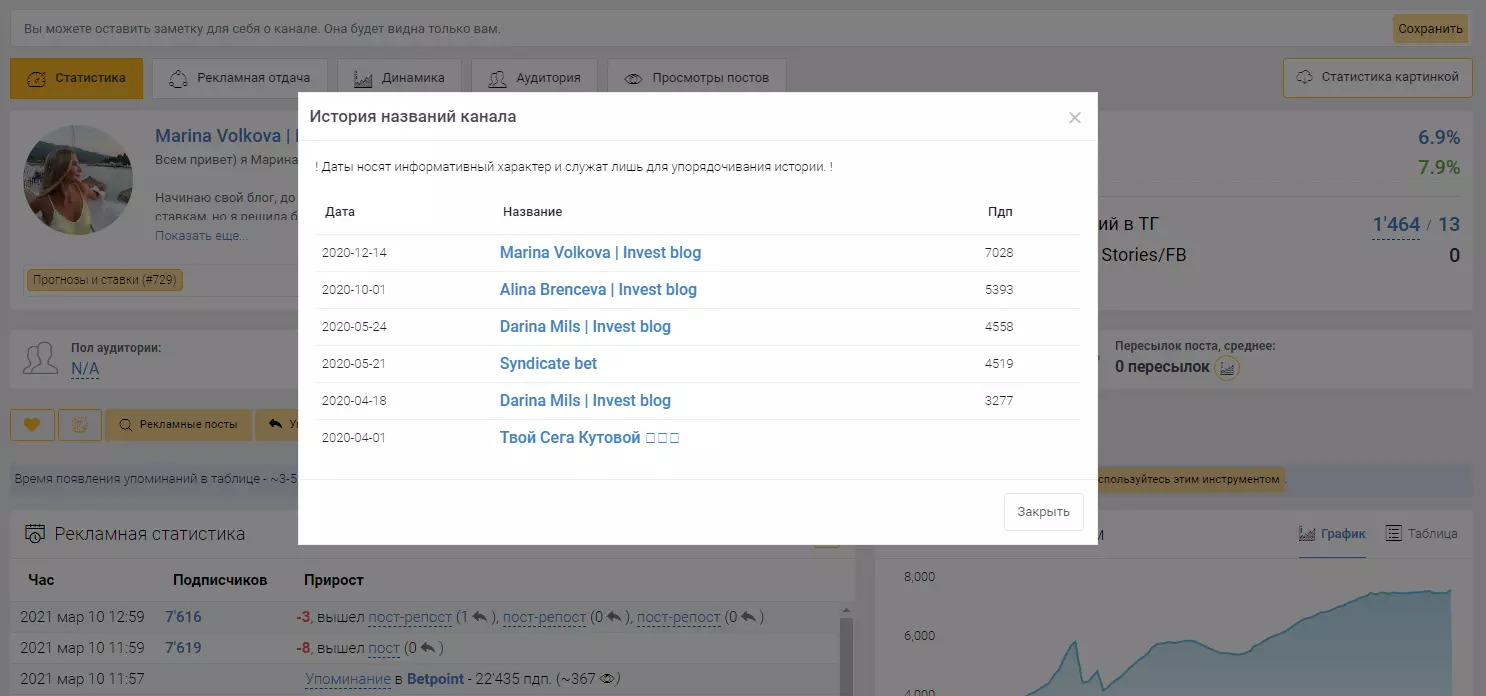Click into the channel note input field
The width and height of the screenshot is (1486, 696).
[700, 29]
